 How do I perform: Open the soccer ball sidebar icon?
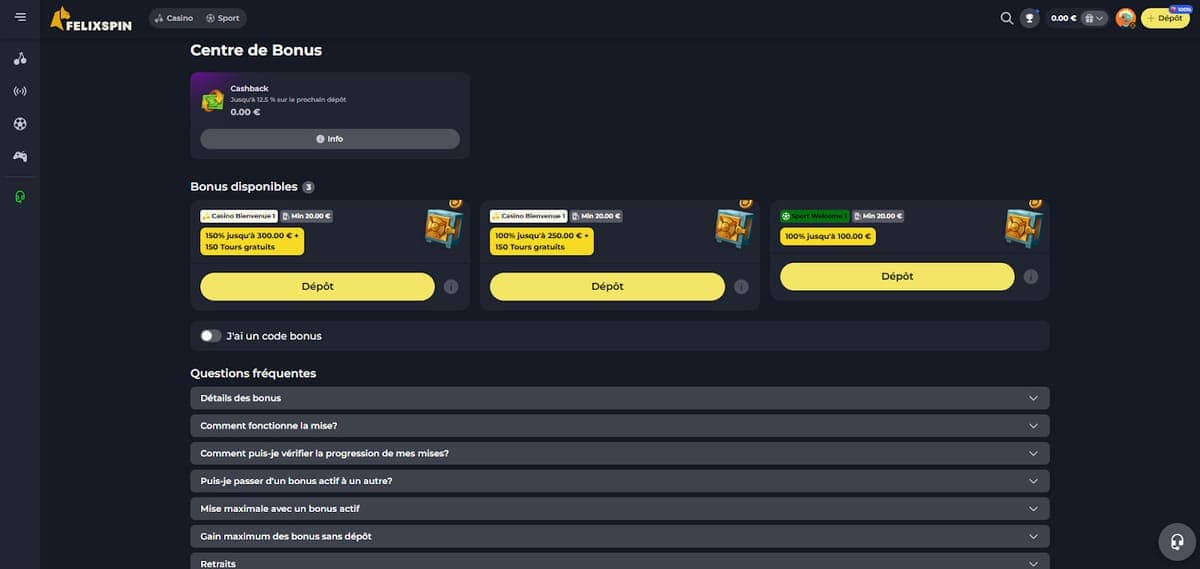(20, 124)
